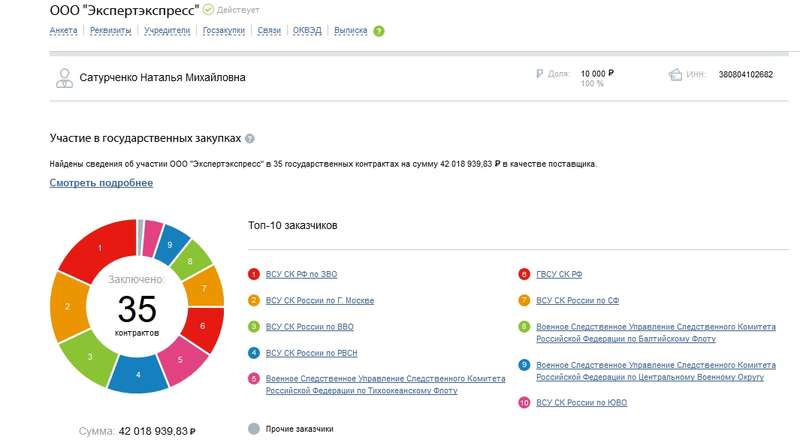The image size is (800, 446).
Task: Open the Центральному Военному Округу customer link
Action: [x=656, y=371]
